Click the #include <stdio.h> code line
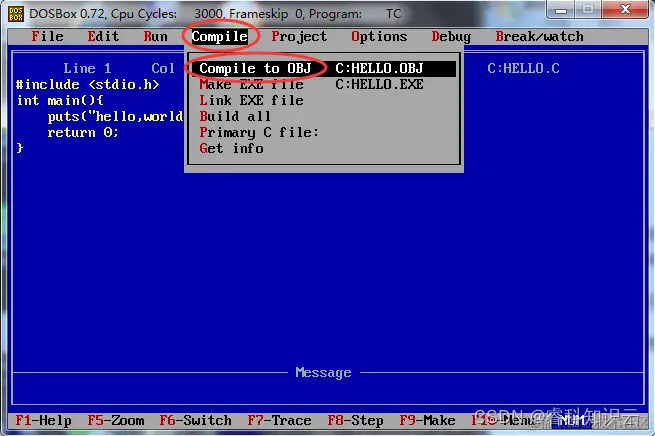This screenshot has height=436, width=655. [88, 84]
